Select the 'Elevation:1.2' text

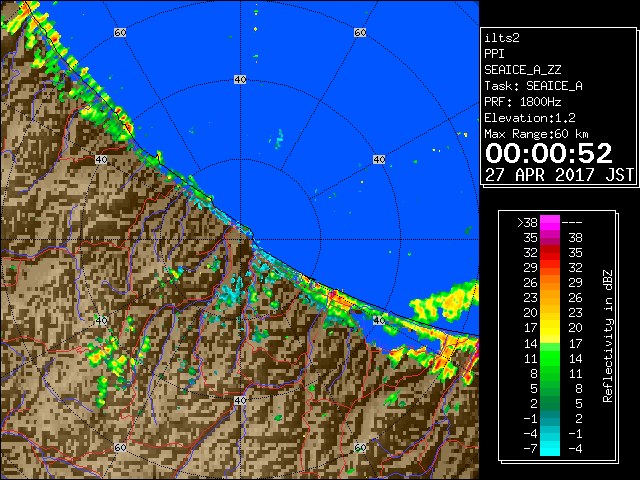(x=530, y=118)
